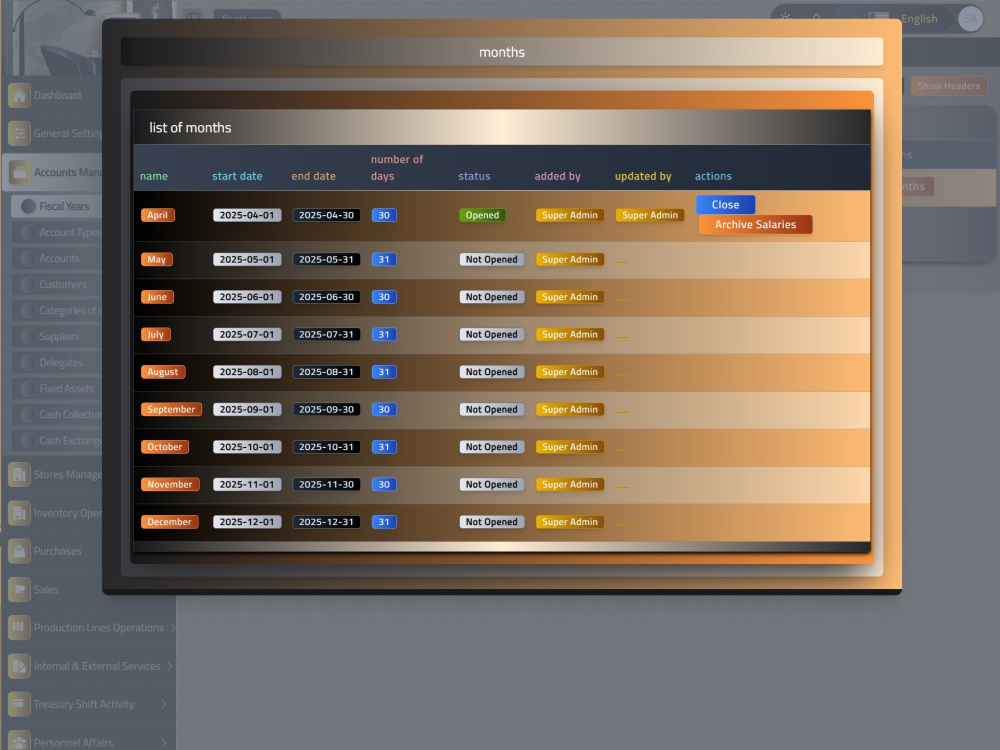Screen dimensions: 1000x750
Task: Click the May month name badge
Action: pyautogui.click(x=157, y=260)
